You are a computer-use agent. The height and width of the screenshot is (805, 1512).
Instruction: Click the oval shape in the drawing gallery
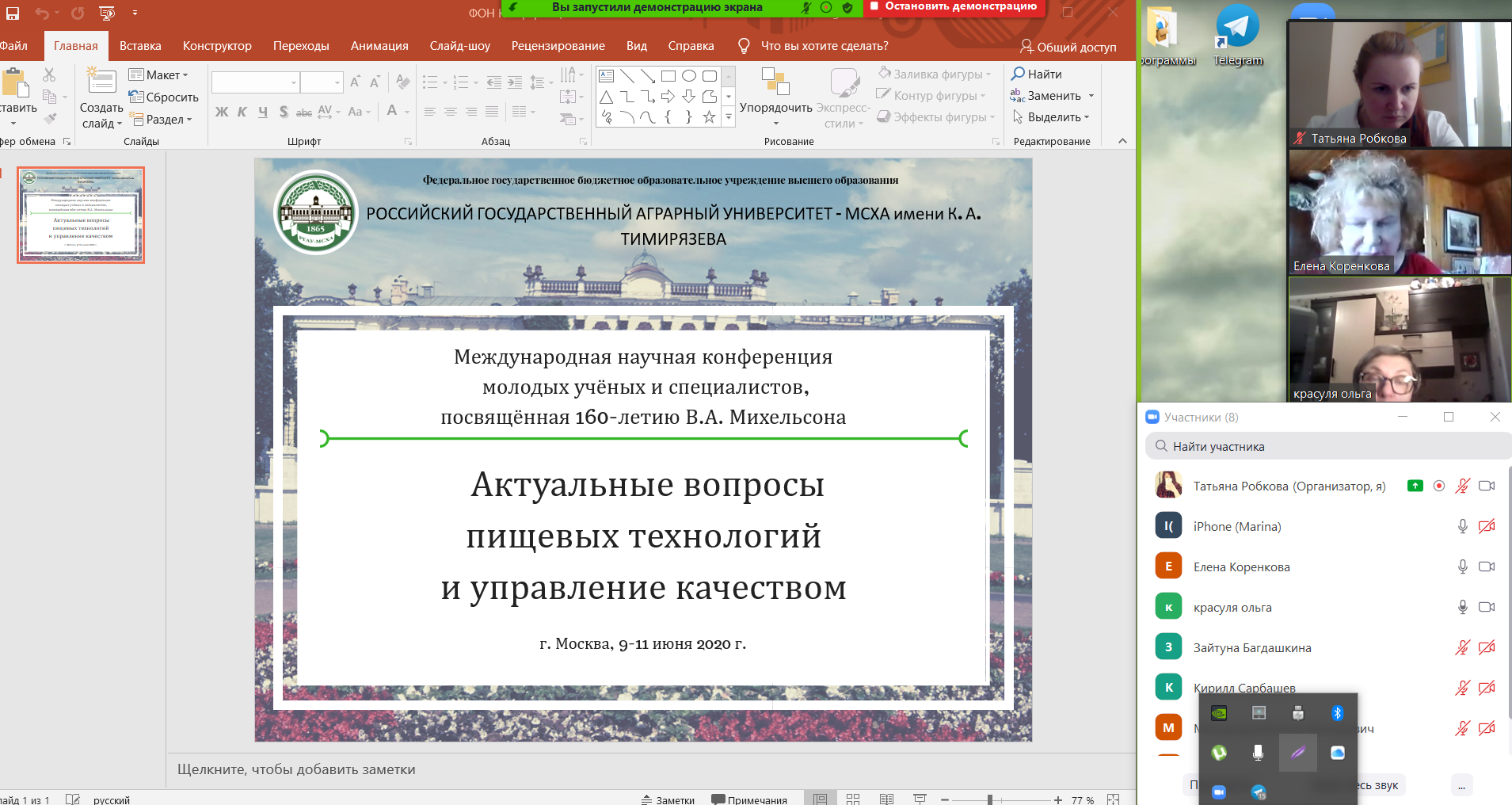pos(689,76)
